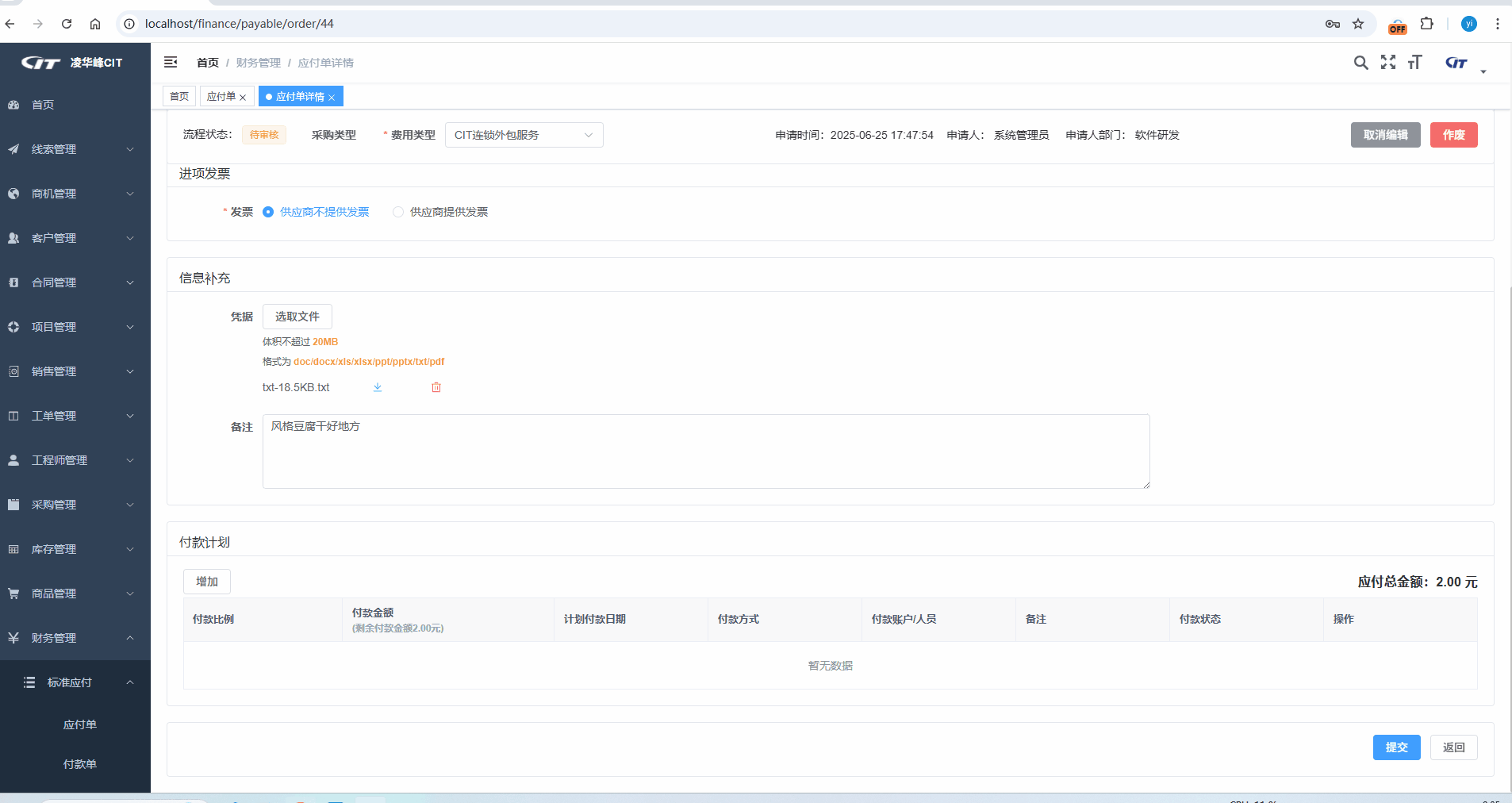Click 待审核 status tag

tap(264, 135)
